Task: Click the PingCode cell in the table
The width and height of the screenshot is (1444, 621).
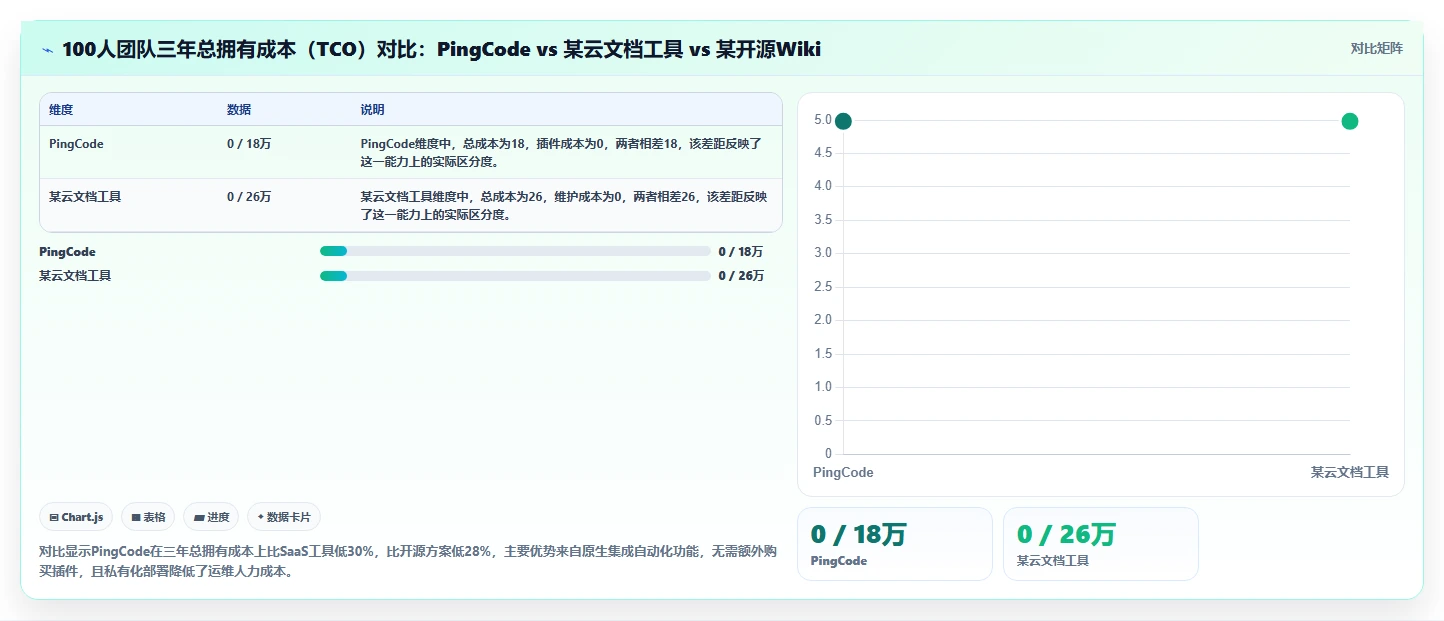Action: [x=76, y=144]
